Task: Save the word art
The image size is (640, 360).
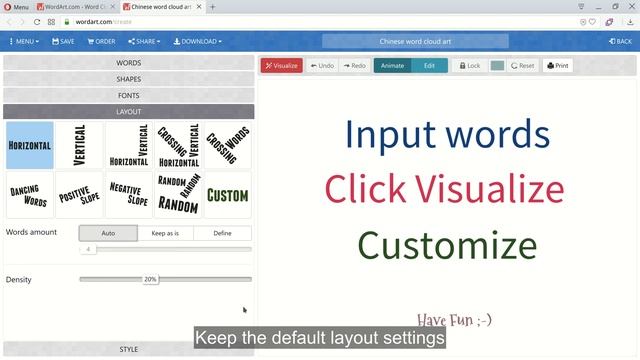Action: [x=63, y=41]
